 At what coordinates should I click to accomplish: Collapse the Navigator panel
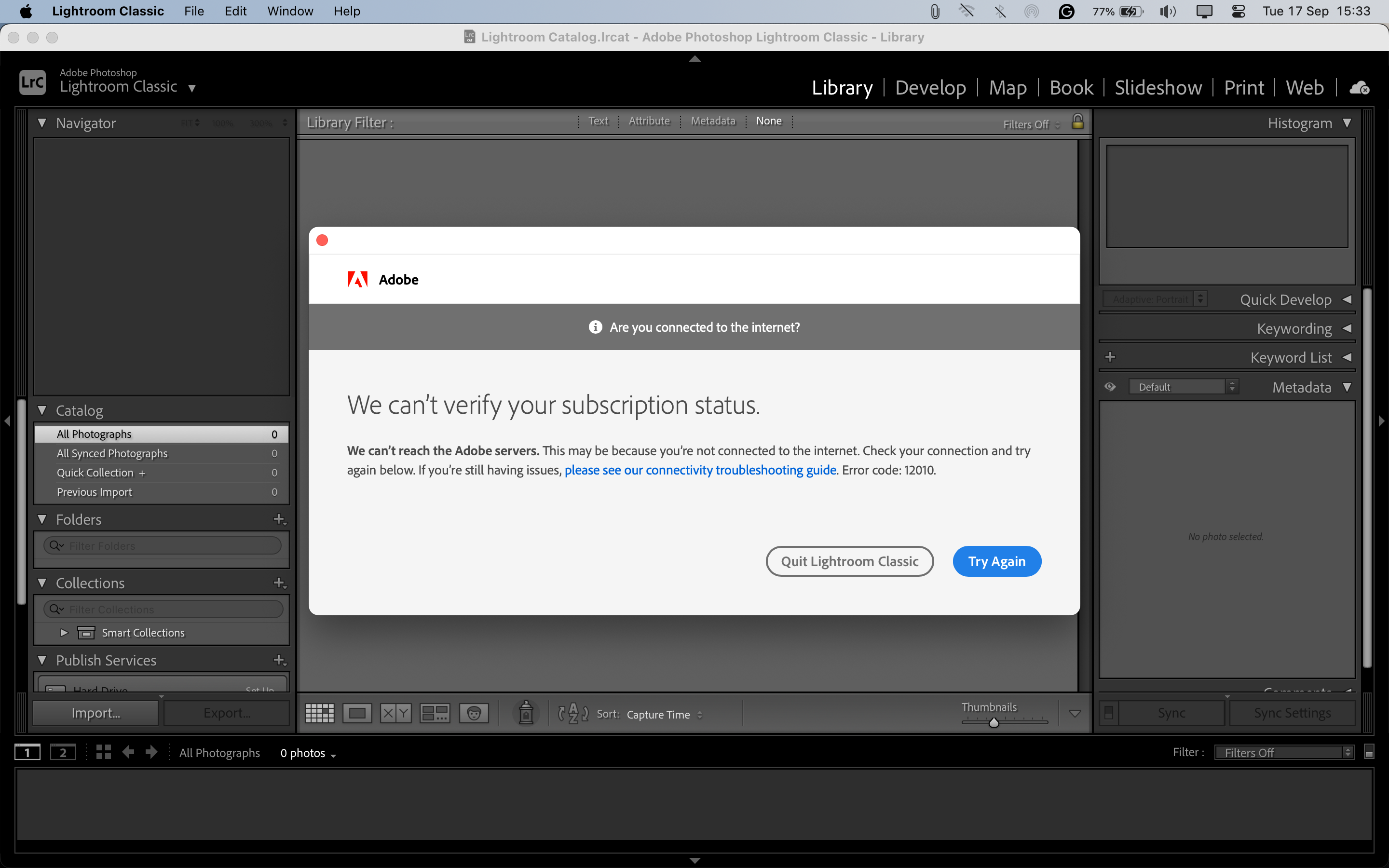[42, 123]
